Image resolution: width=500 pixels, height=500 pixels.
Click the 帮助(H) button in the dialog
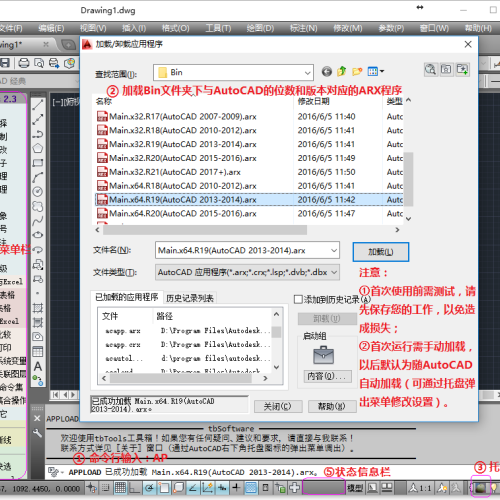[x=332, y=406]
